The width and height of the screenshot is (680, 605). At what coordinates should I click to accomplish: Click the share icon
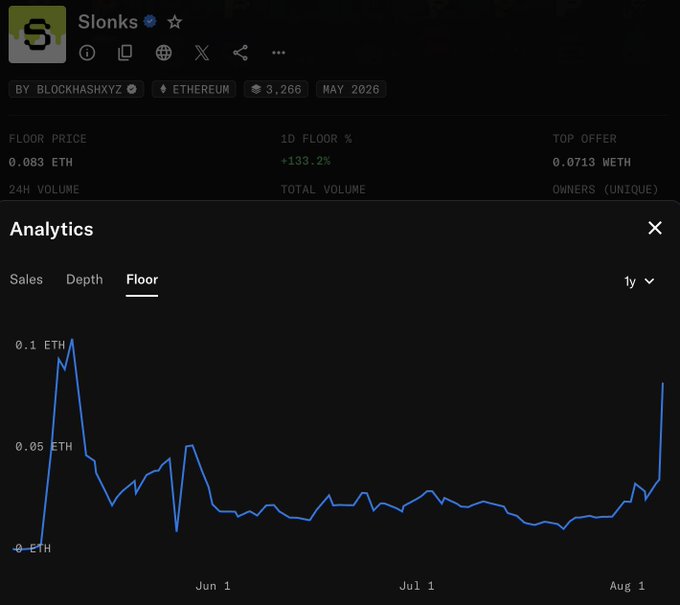[x=240, y=53]
